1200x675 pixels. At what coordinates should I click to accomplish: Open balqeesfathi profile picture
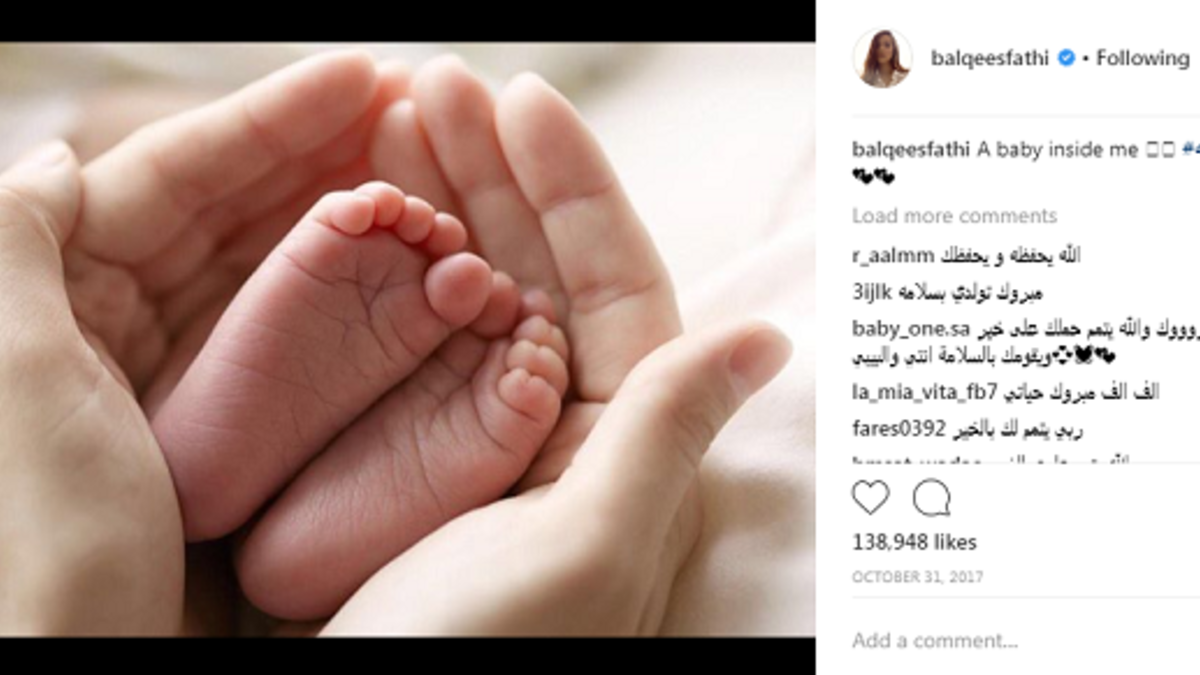tap(882, 58)
